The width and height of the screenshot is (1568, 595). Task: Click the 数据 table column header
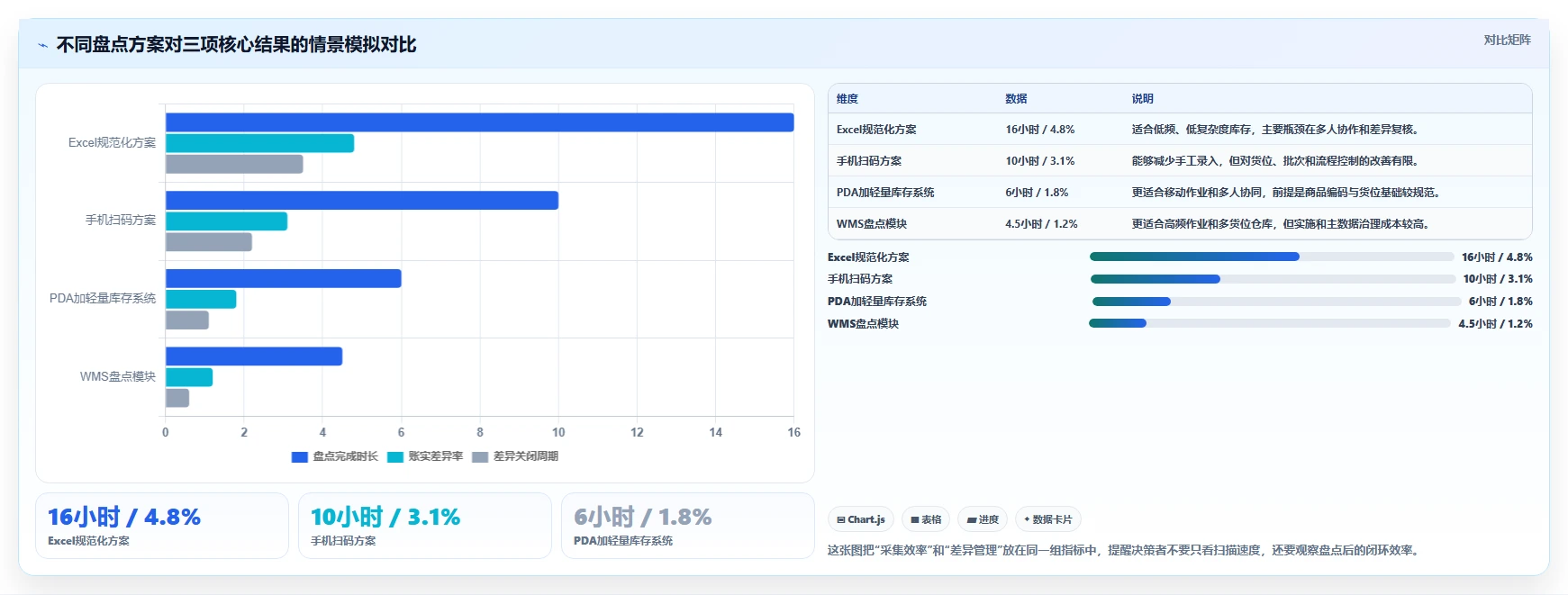click(x=1017, y=99)
